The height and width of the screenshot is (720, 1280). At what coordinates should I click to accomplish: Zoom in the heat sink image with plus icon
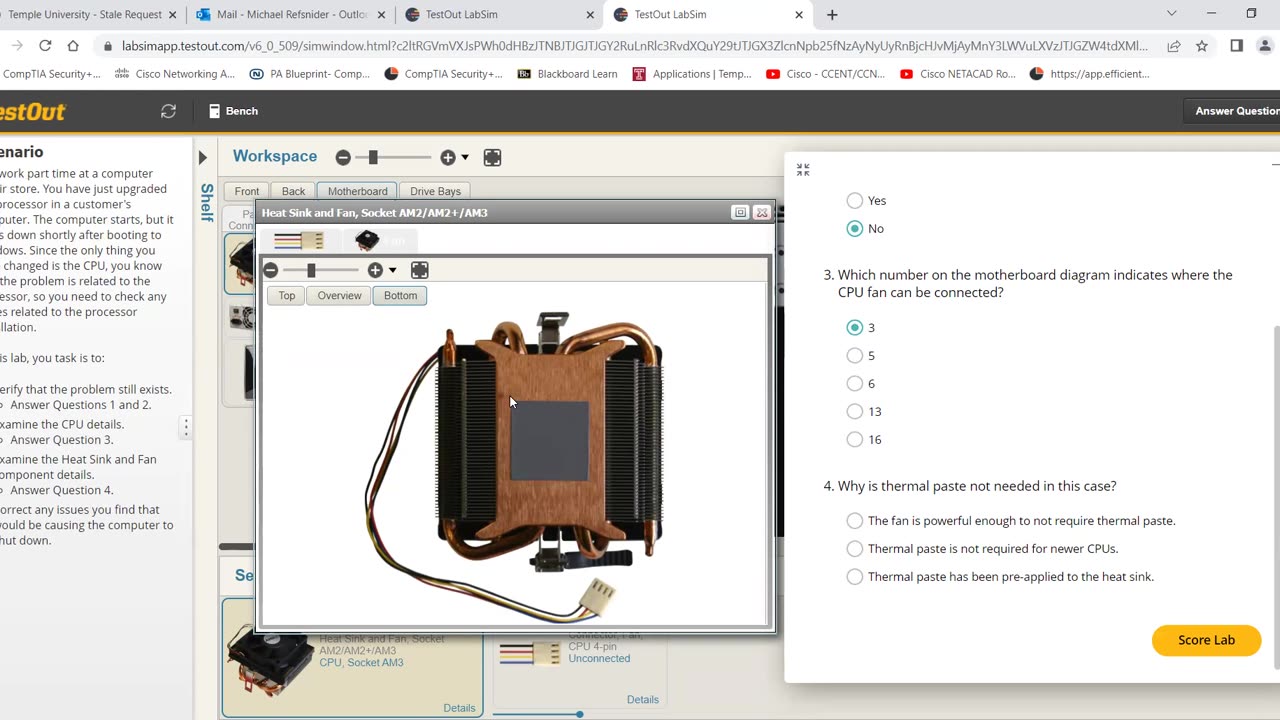[375, 270]
